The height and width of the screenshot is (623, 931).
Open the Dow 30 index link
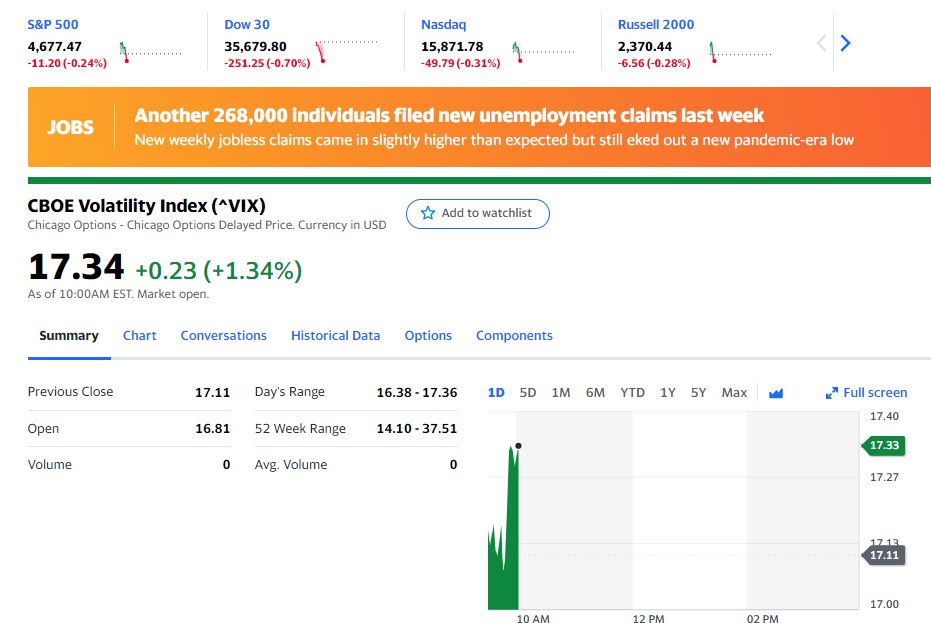[x=246, y=25]
